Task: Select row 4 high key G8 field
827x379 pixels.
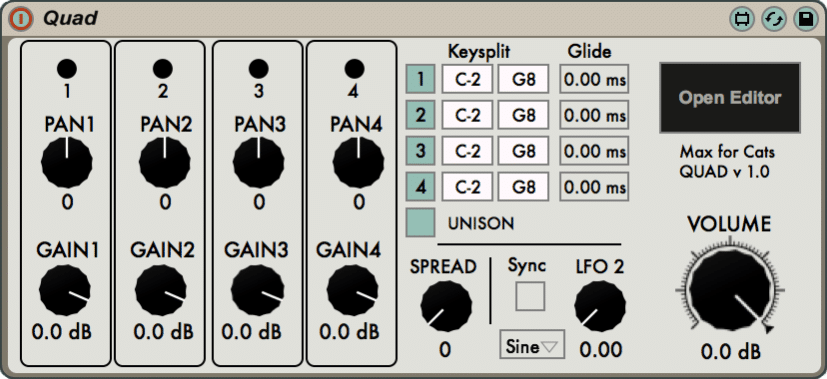Action: [524, 187]
